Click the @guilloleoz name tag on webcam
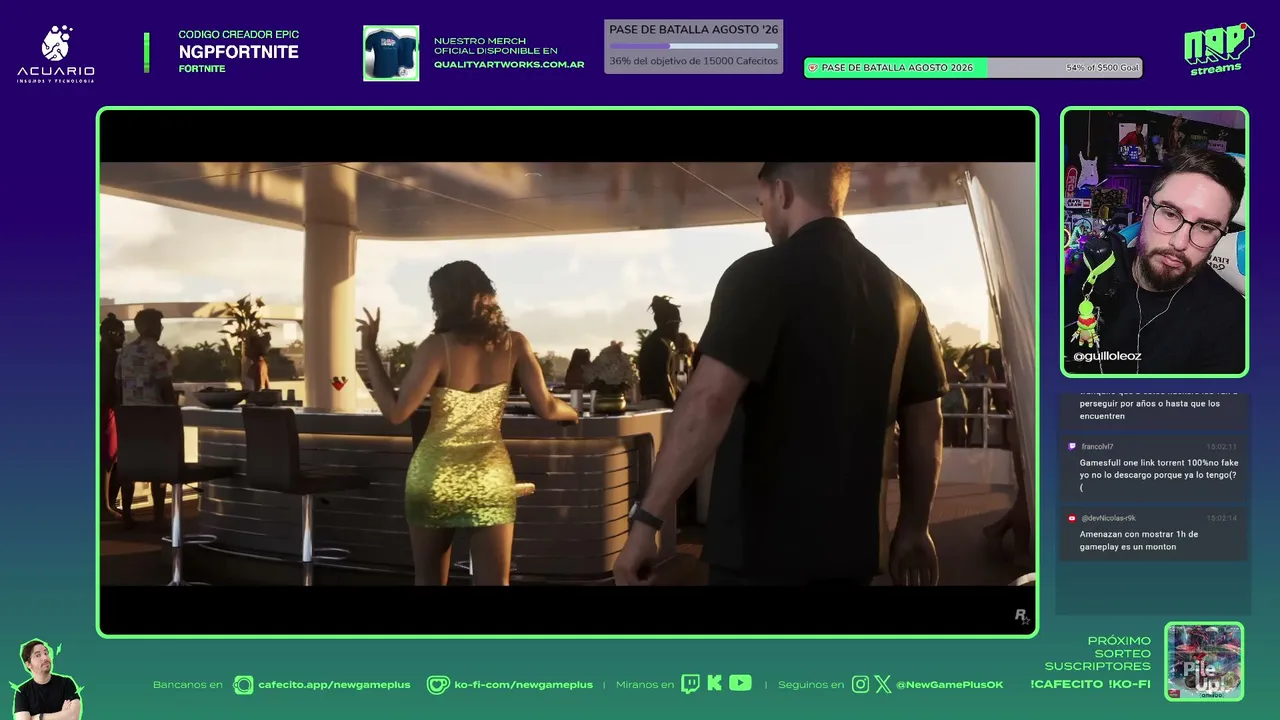Image resolution: width=1280 pixels, height=720 pixels. coord(1107,356)
